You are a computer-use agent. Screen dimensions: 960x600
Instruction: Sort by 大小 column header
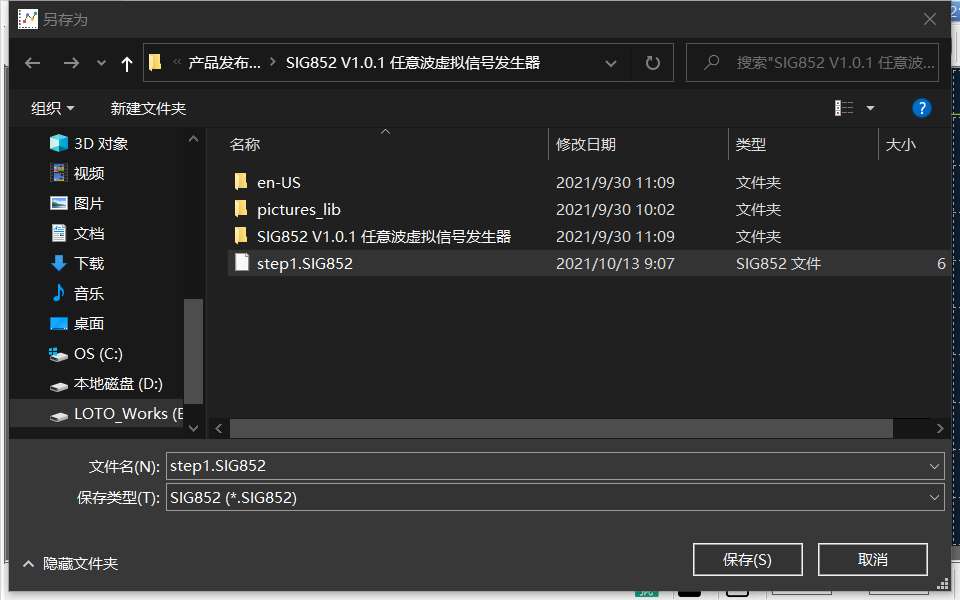901,144
